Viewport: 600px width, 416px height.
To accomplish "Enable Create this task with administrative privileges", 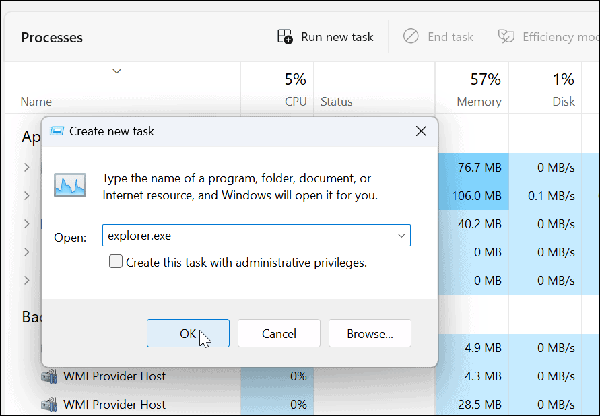I will (115, 262).
